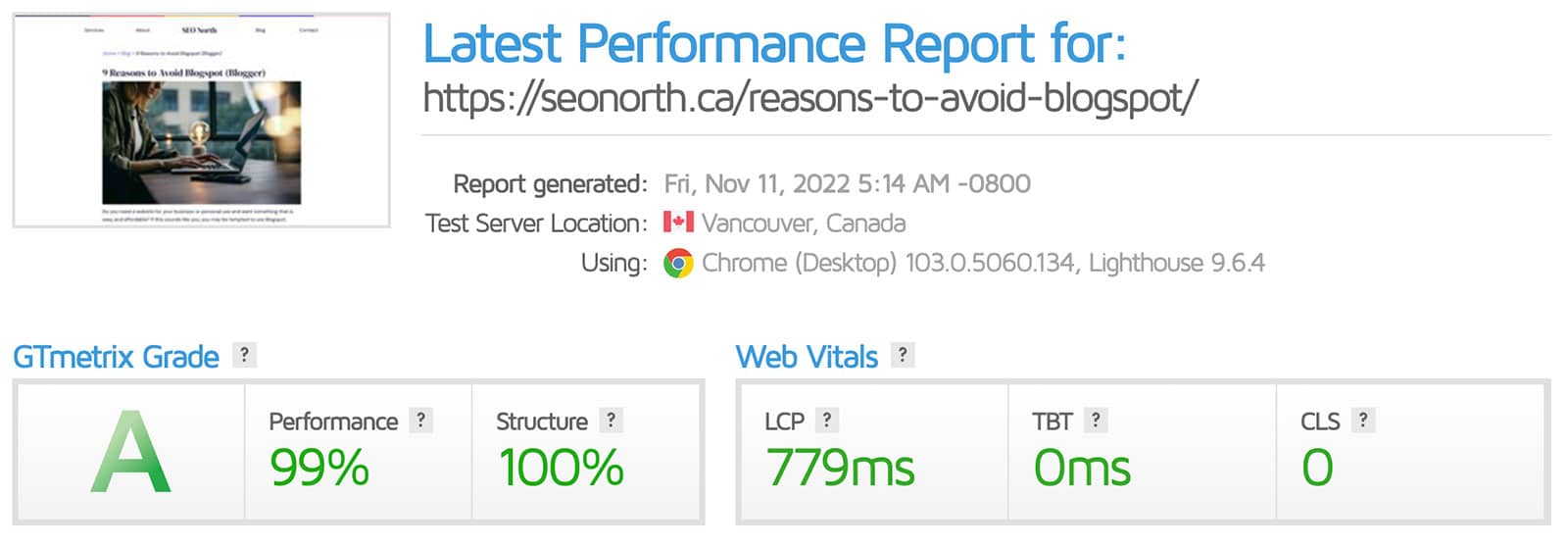This screenshot has width=1568, height=546.
Task: Click the 99% Performance score
Action: click(319, 468)
